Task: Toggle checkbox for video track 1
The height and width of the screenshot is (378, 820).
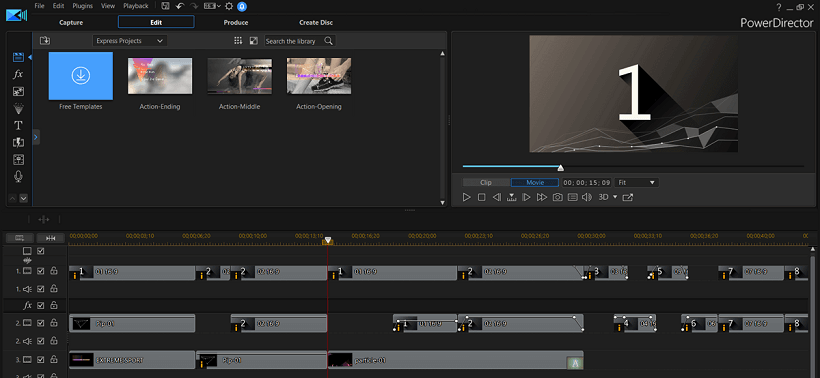Action: (41, 271)
